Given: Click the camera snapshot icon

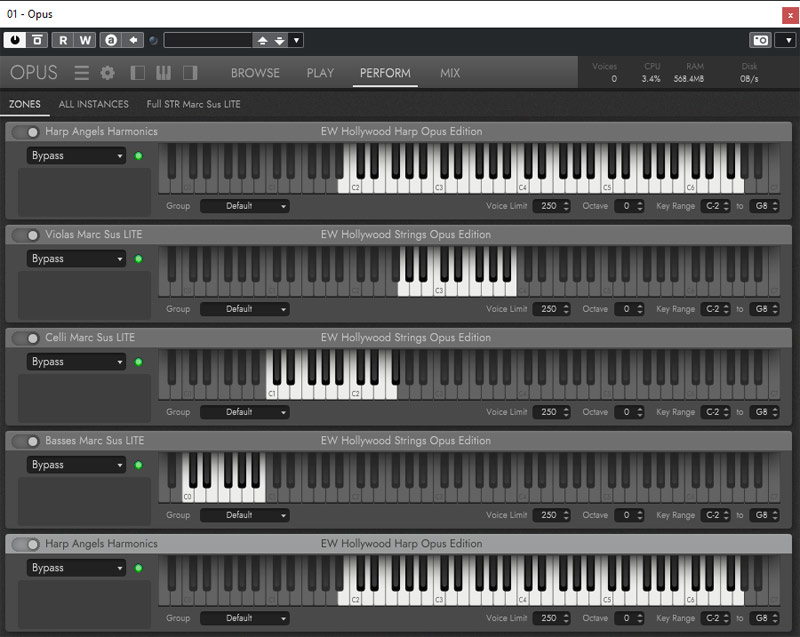Looking at the screenshot, I should coord(760,40).
